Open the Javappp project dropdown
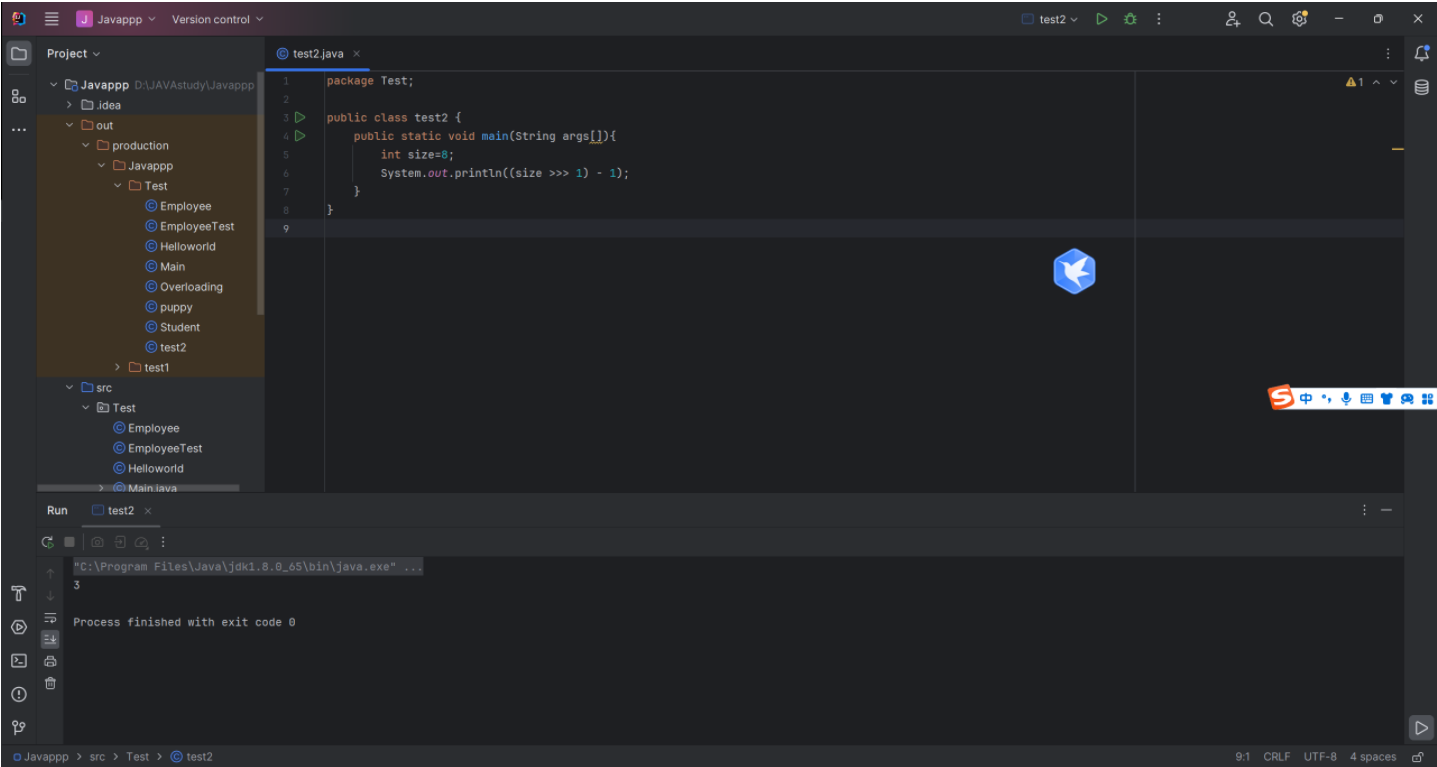1437x767 pixels. [x=117, y=19]
